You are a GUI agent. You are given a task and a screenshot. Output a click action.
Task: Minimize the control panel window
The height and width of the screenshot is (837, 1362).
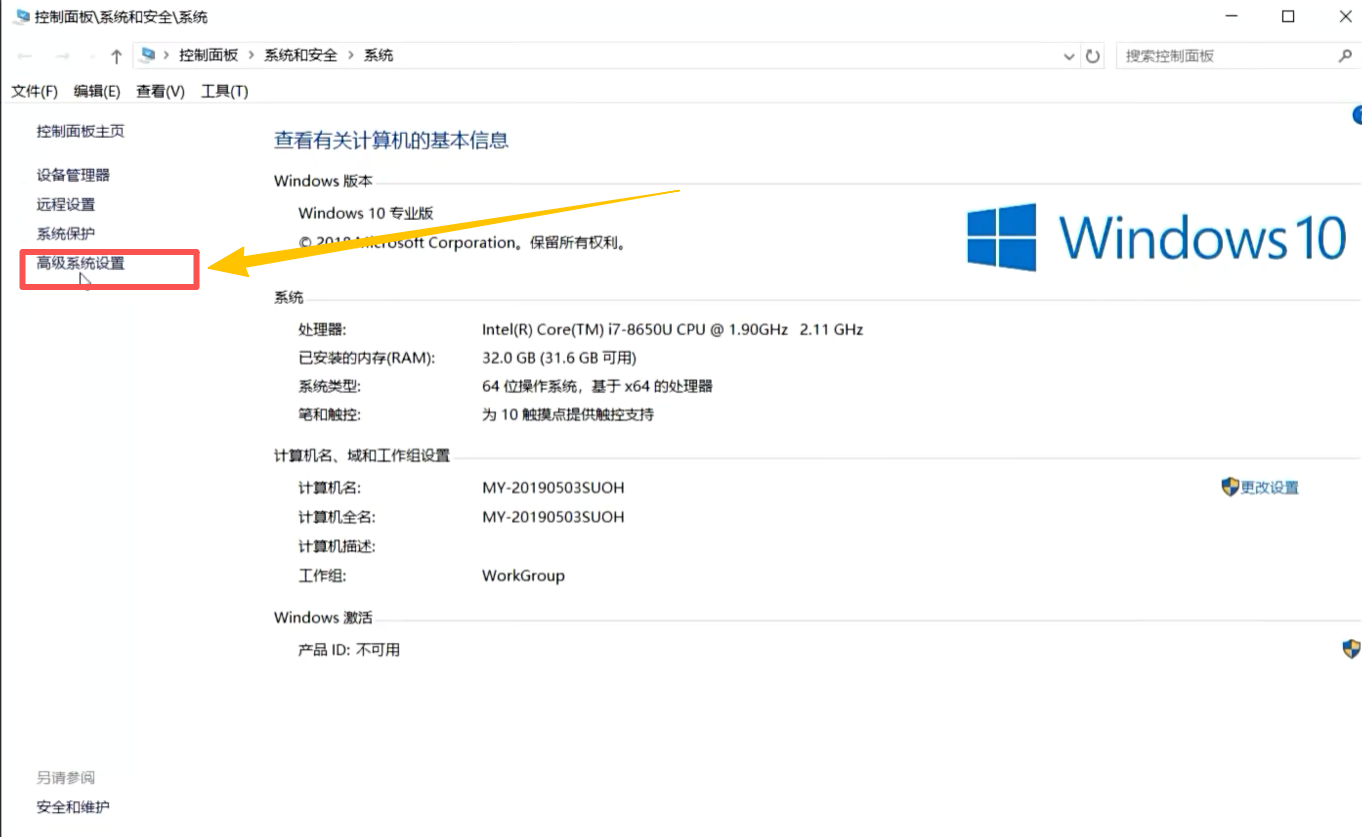coord(1232,17)
